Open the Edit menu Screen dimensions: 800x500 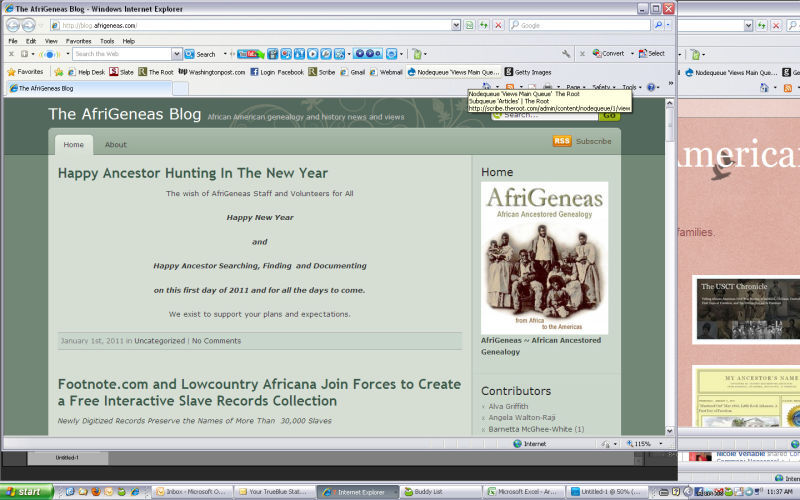(x=31, y=41)
